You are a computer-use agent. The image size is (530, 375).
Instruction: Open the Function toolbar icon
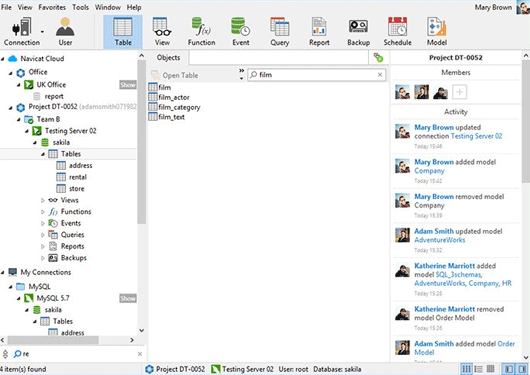click(x=201, y=32)
